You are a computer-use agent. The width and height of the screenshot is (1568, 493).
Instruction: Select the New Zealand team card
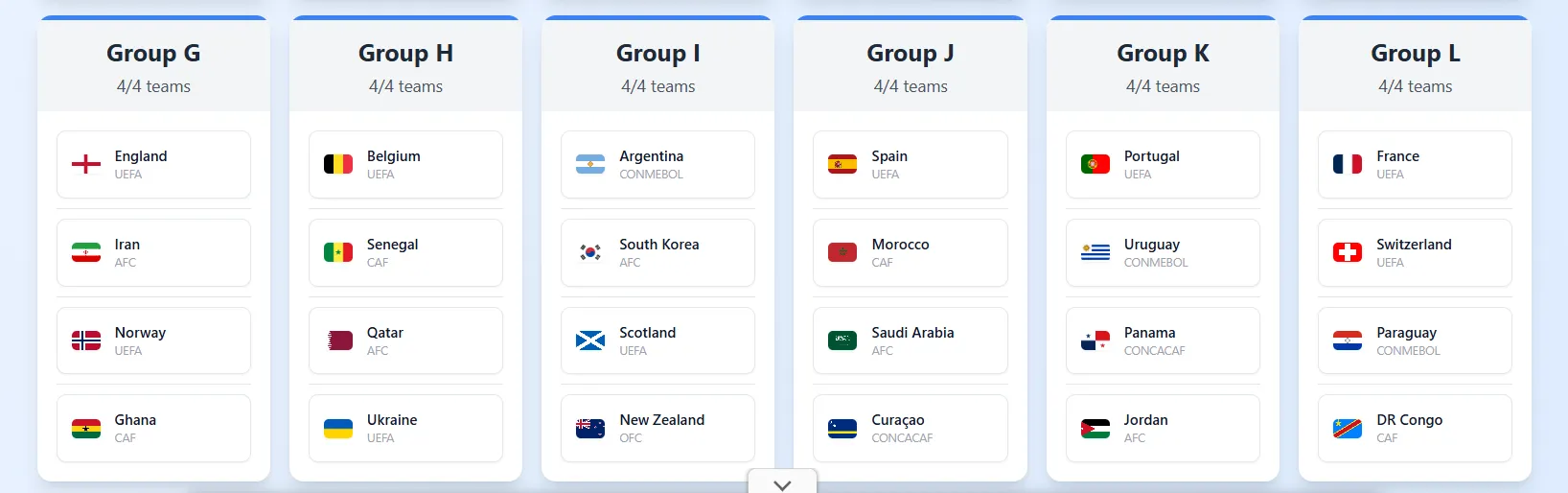pos(657,429)
